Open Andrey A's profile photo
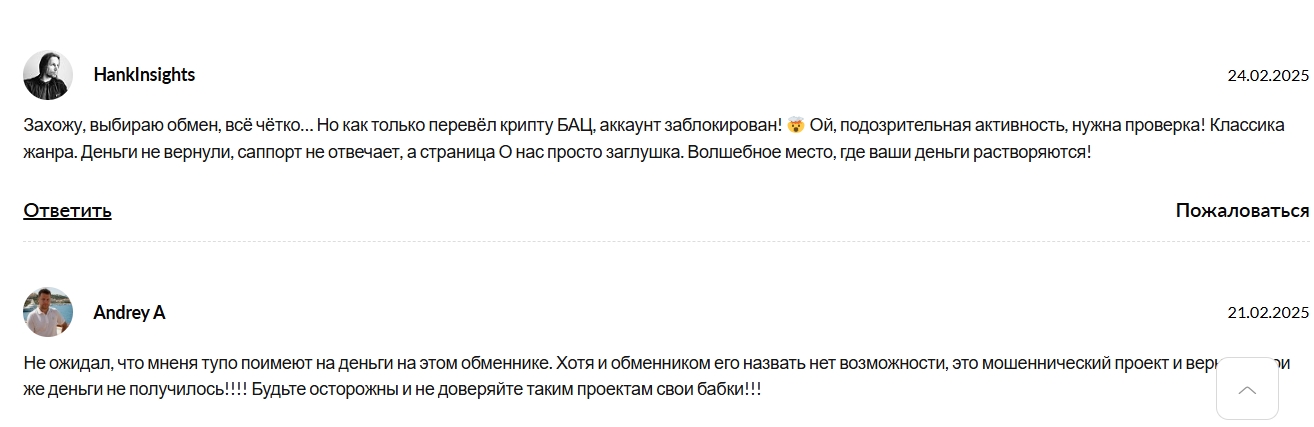Viewport: 1314px width, 427px height. click(48, 312)
